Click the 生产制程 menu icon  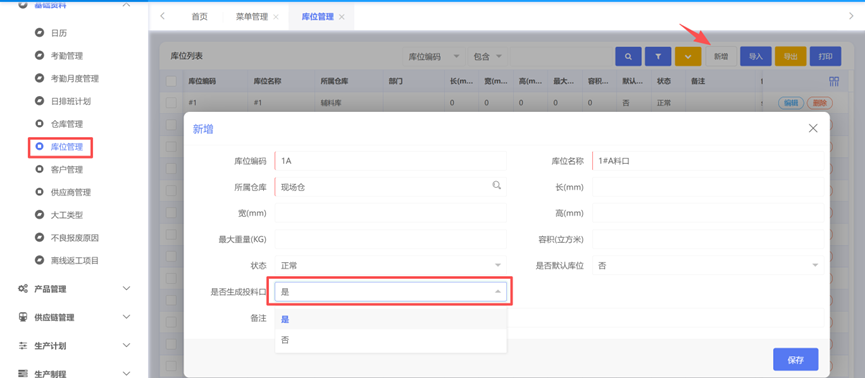pos(23,374)
